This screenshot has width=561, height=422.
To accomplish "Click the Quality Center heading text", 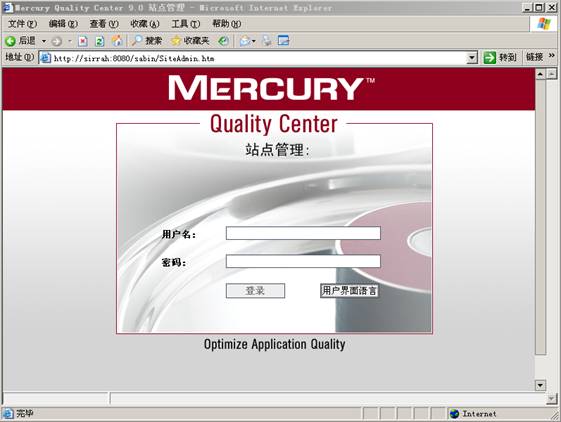I will (x=274, y=124).
